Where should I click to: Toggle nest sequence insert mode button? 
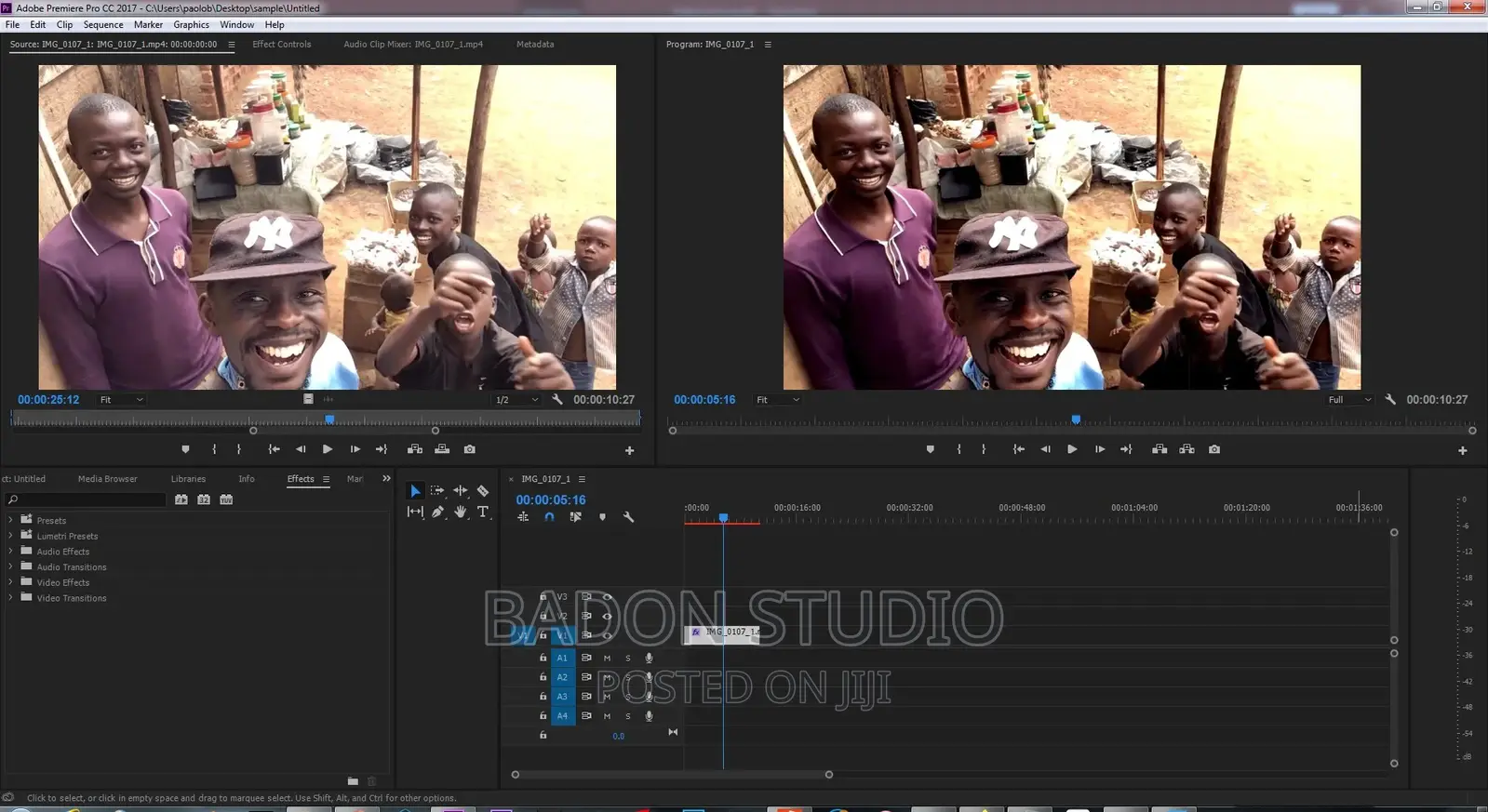[523, 517]
